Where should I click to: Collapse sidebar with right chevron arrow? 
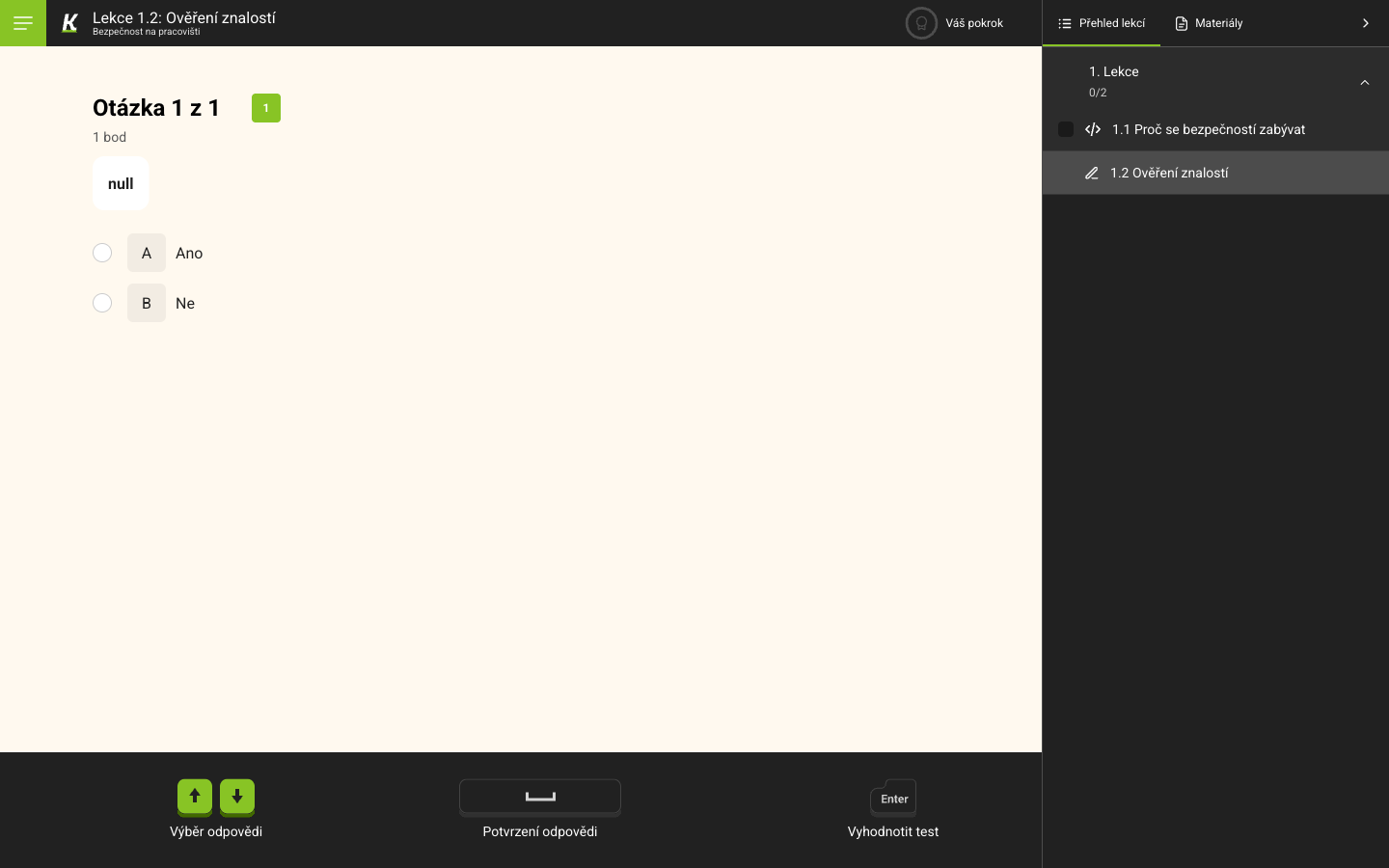(x=1365, y=23)
